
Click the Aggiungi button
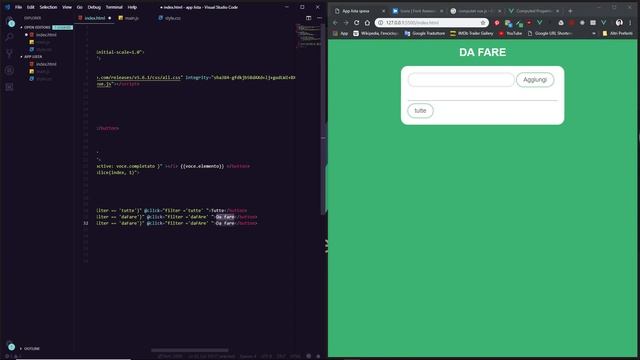pos(535,80)
